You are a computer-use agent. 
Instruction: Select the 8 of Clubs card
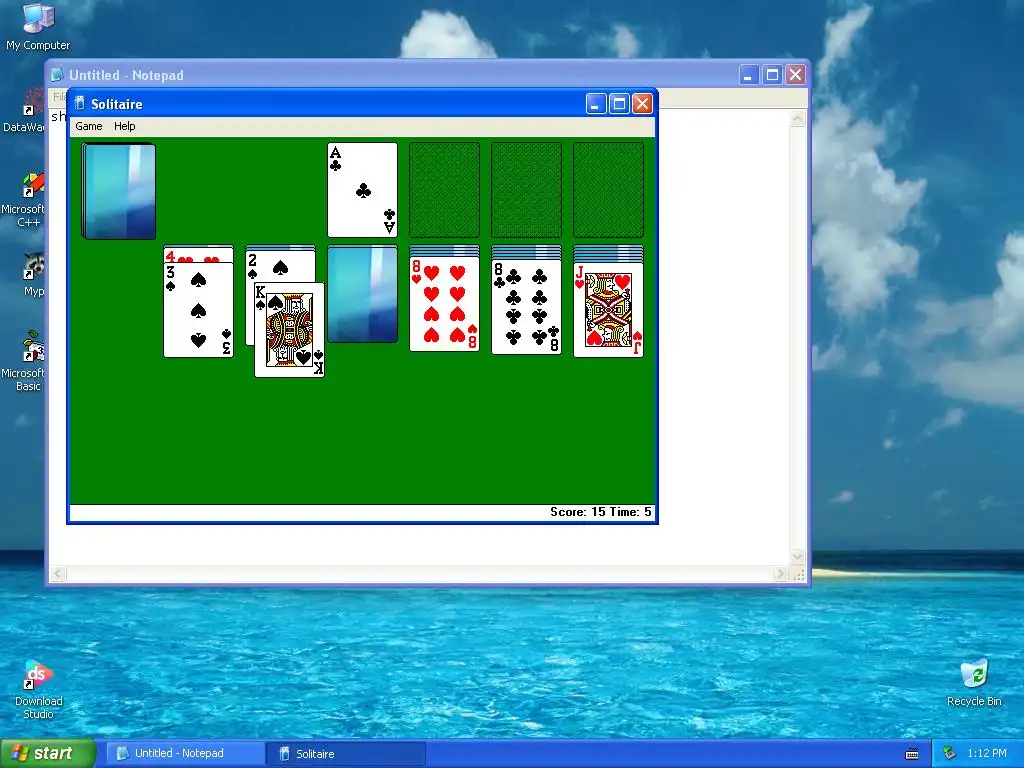pos(526,306)
